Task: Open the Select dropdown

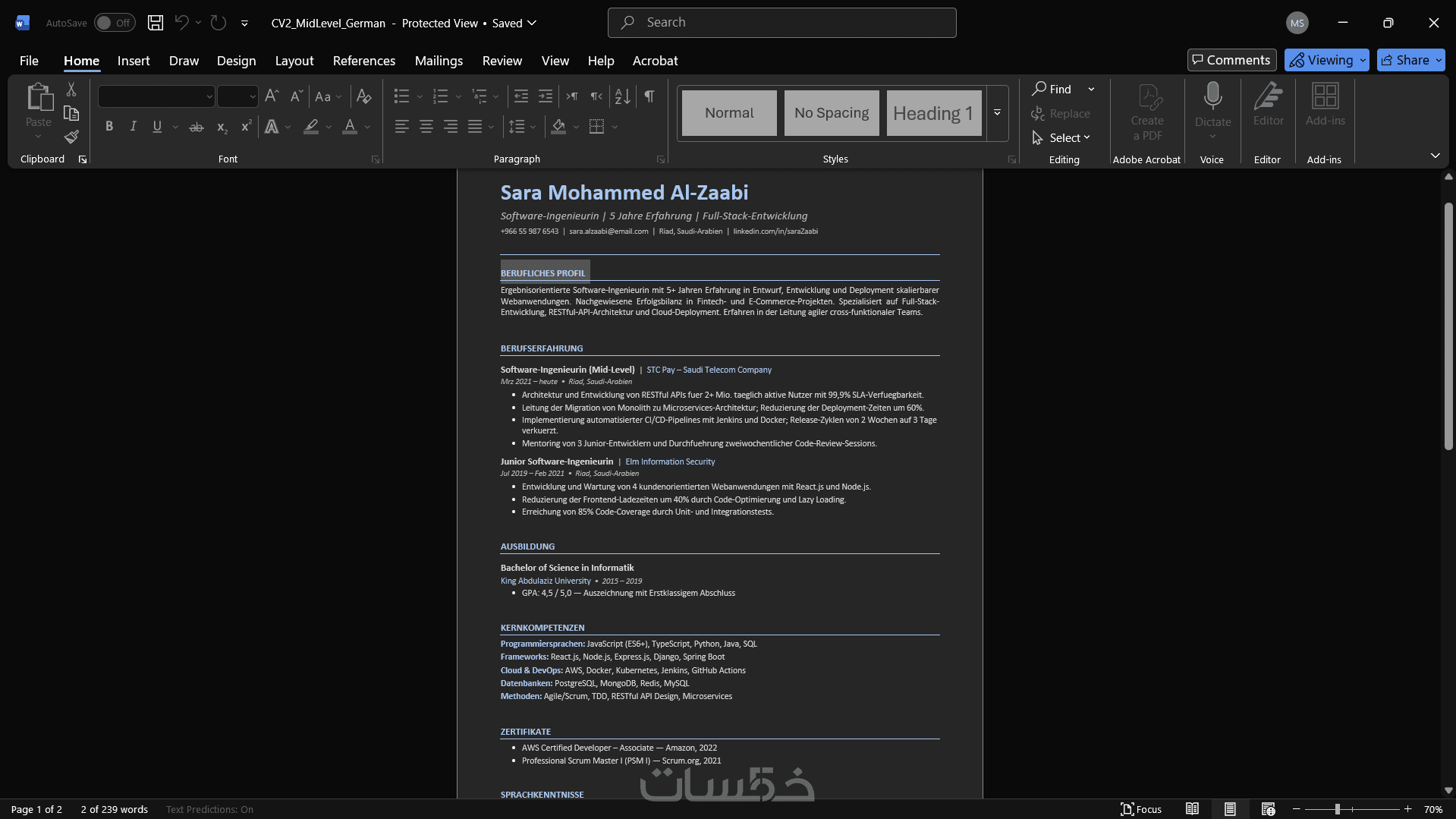Action: pyautogui.click(x=1061, y=138)
